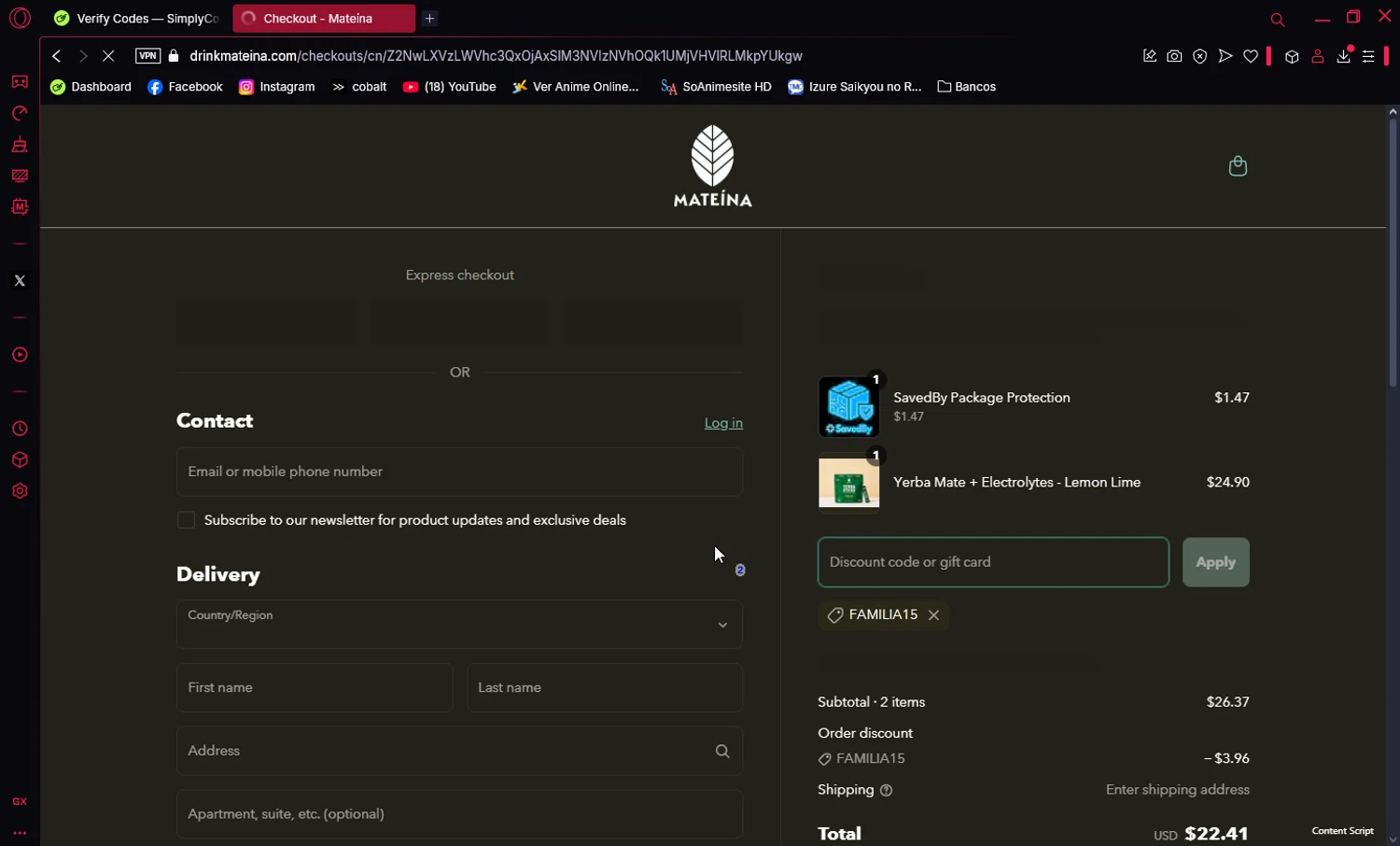Click the send arrow icon in toolbar
The width and height of the screenshot is (1400, 846).
pos(1225,56)
